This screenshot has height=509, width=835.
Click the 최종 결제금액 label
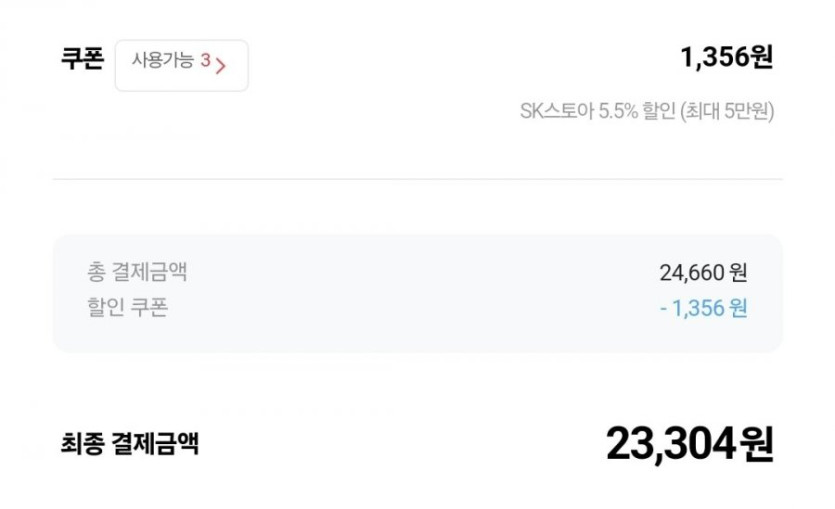click(x=130, y=443)
